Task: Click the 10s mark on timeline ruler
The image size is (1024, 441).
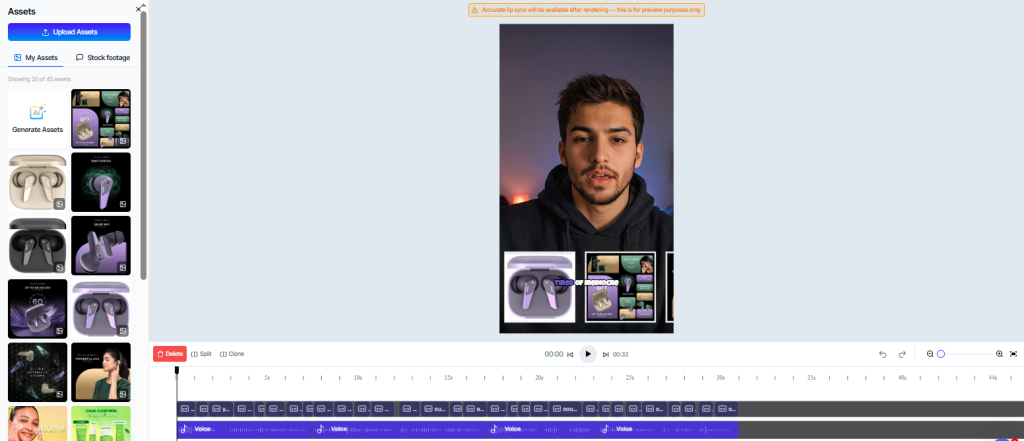Action: [x=358, y=378]
